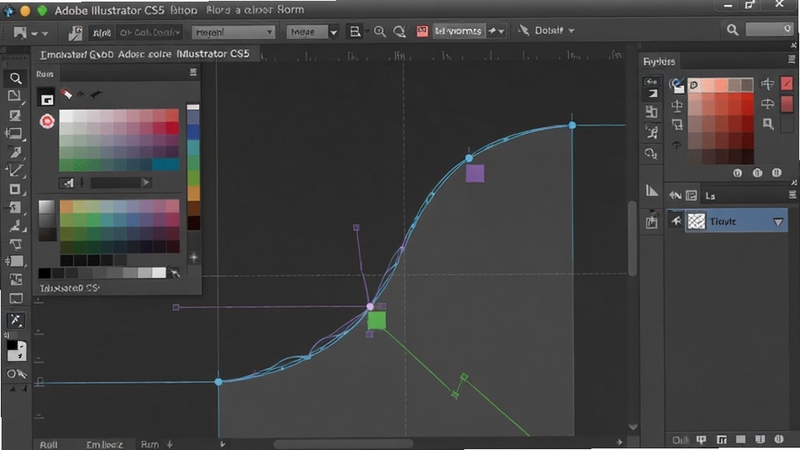Click the layout grid icon in top toolbar
This screenshot has width=800, height=450.
355,31
